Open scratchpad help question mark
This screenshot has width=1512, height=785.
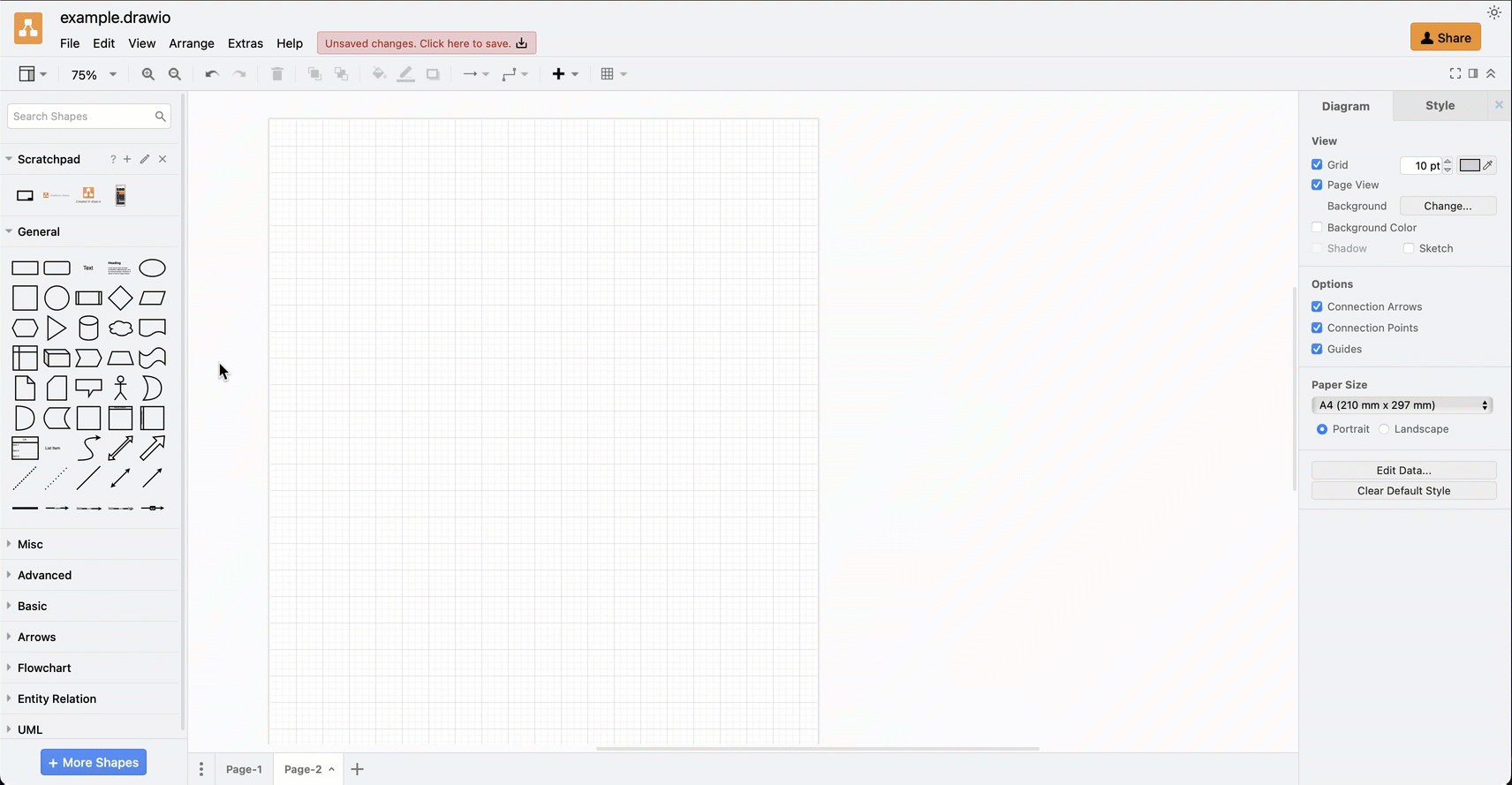click(112, 159)
